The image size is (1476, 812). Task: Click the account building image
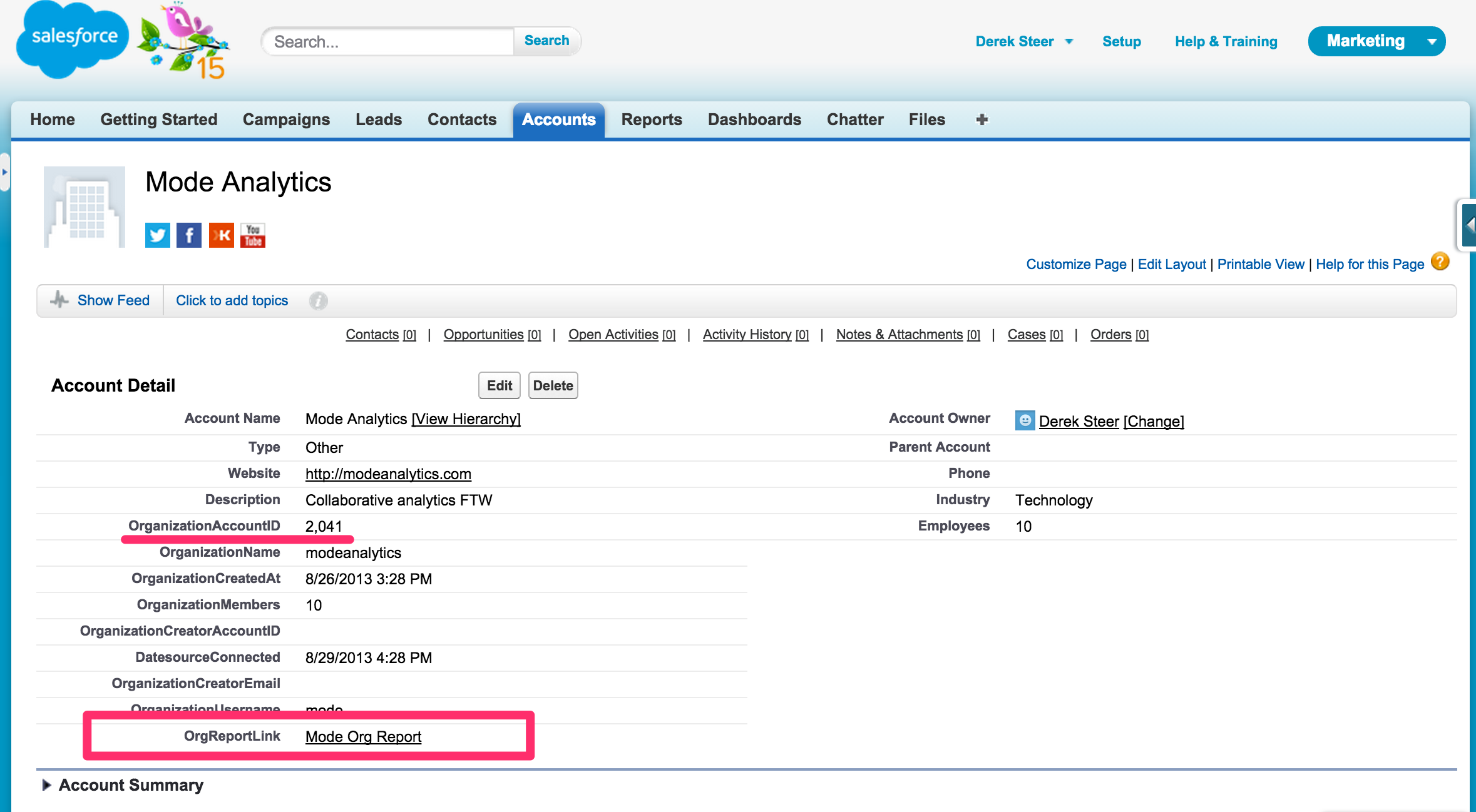[85, 207]
